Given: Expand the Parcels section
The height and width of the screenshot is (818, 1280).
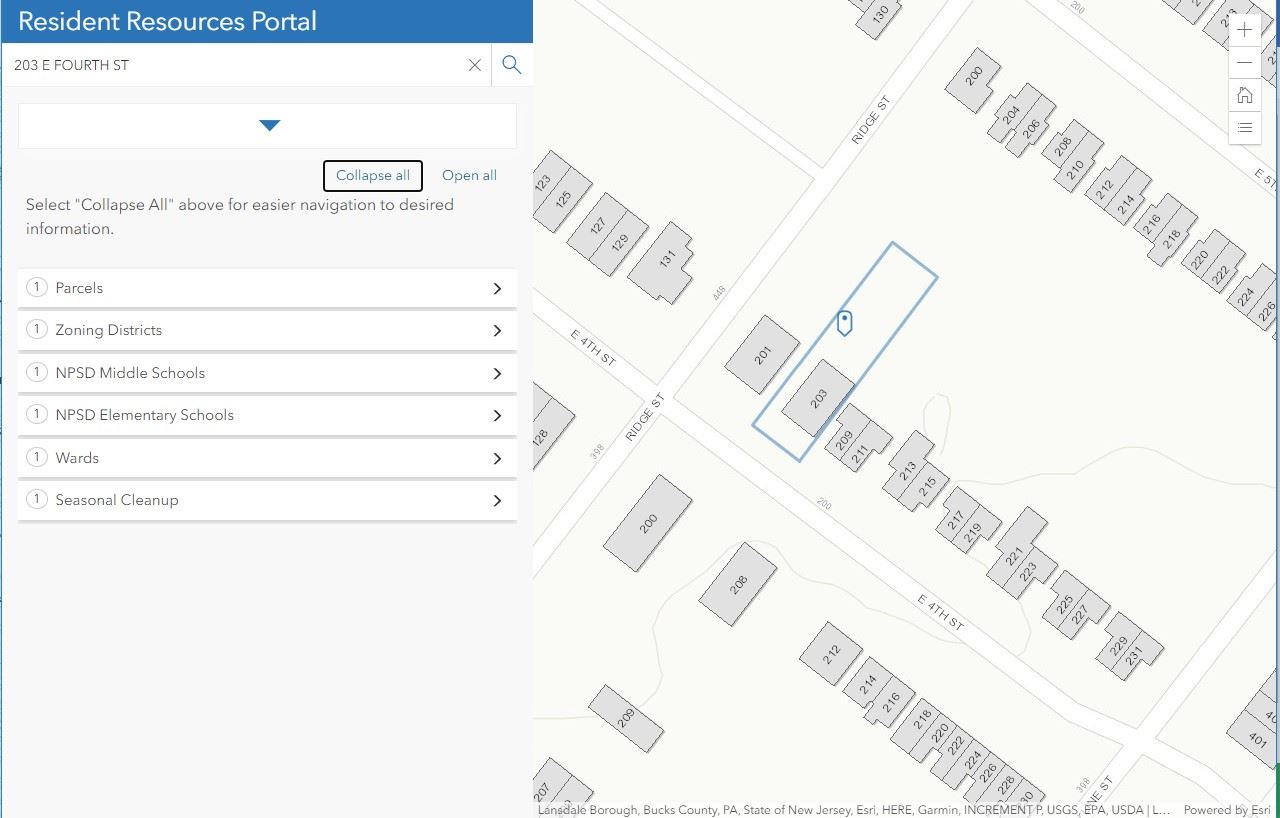Looking at the screenshot, I should [497, 288].
